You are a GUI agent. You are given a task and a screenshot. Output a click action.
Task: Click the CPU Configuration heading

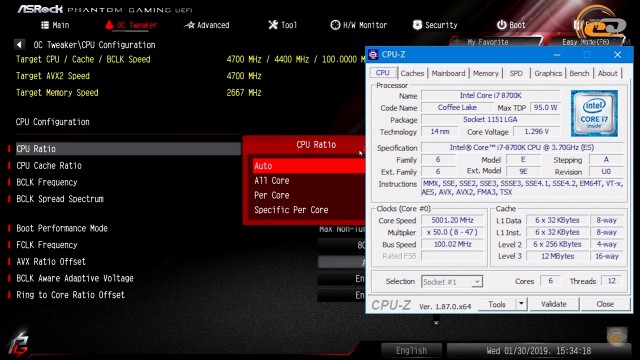53,122
